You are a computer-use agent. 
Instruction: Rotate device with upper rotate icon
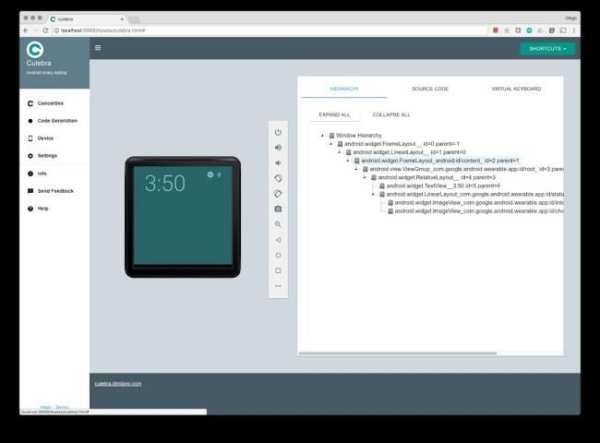tap(278, 178)
